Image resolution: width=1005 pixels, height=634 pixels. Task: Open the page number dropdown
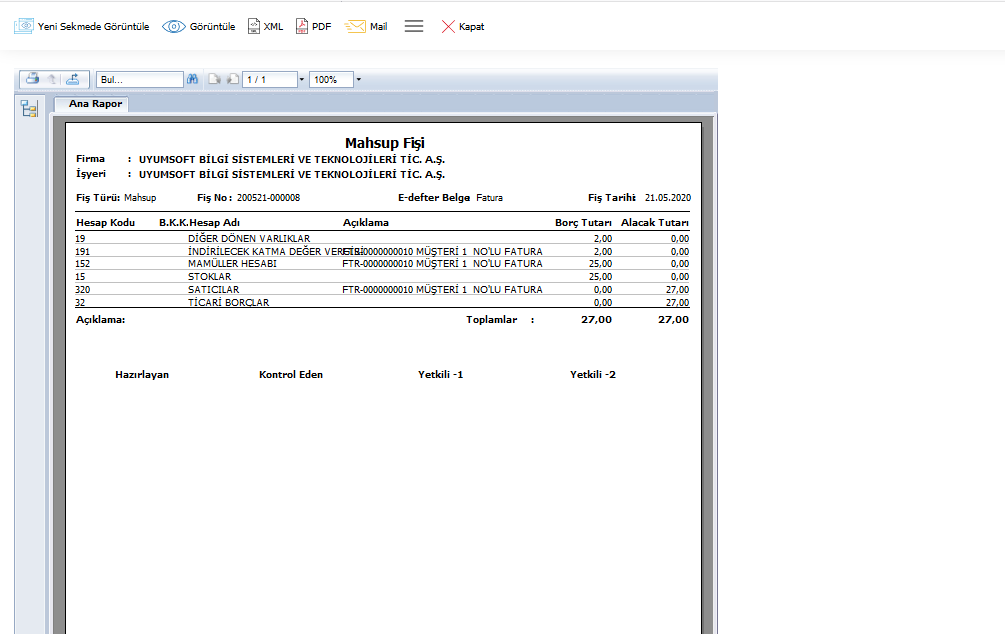point(301,79)
